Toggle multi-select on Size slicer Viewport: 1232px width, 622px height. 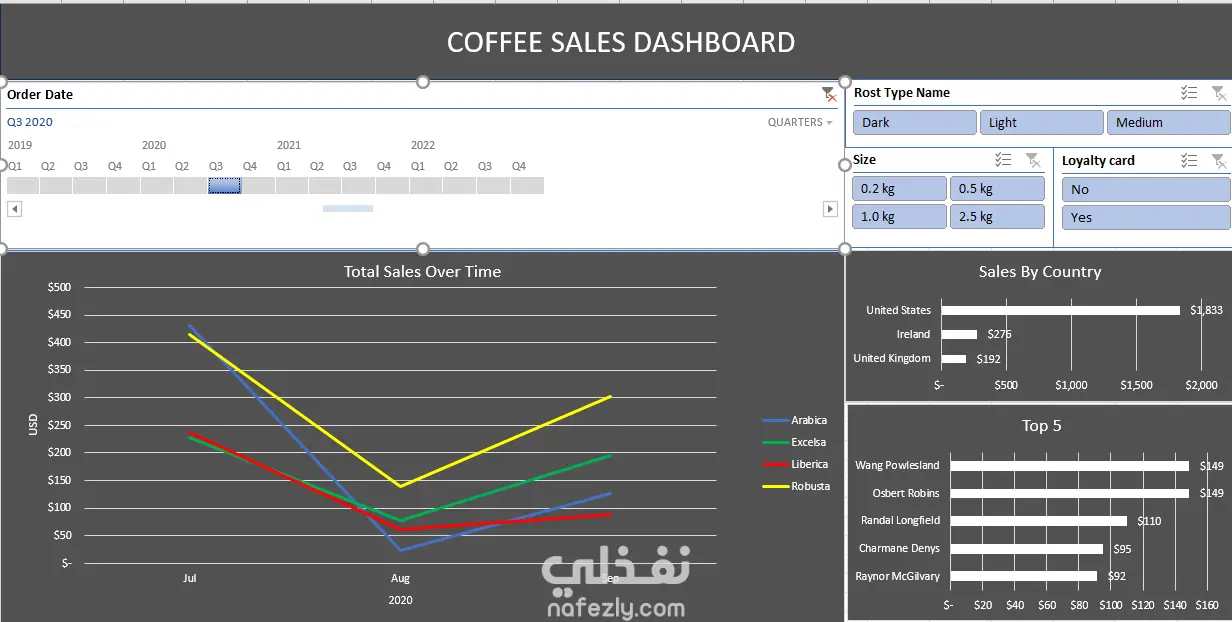click(x=1004, y=160)
